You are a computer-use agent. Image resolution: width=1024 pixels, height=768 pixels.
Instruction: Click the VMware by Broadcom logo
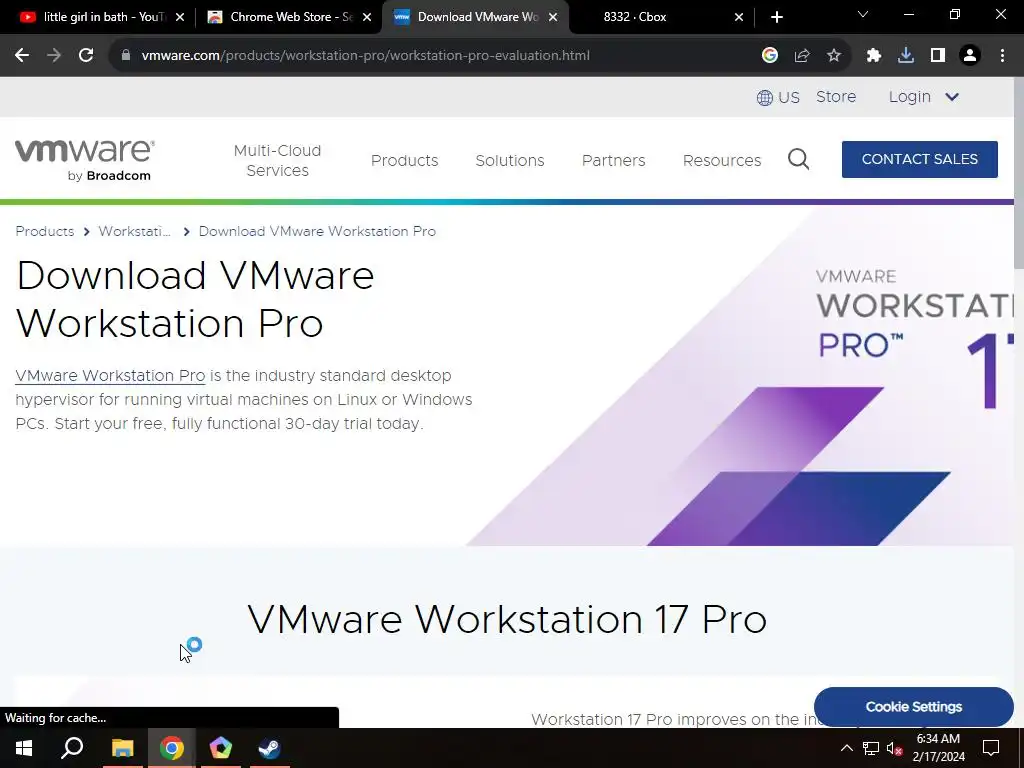click(x=85, y=160)
